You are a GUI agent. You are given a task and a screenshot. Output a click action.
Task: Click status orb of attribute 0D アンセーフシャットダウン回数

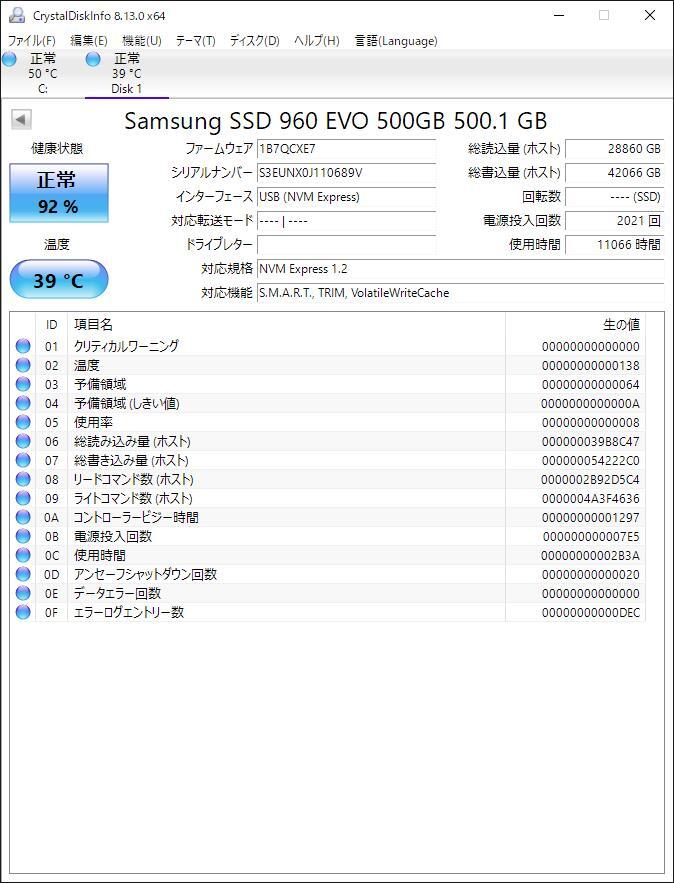(23, 574)
